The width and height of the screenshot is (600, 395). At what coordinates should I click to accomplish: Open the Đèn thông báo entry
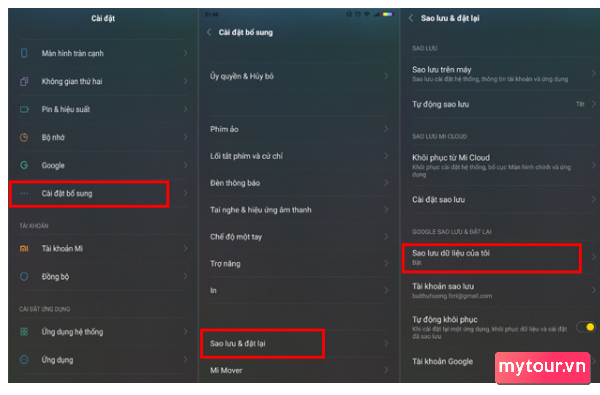[x=299, y=183]
